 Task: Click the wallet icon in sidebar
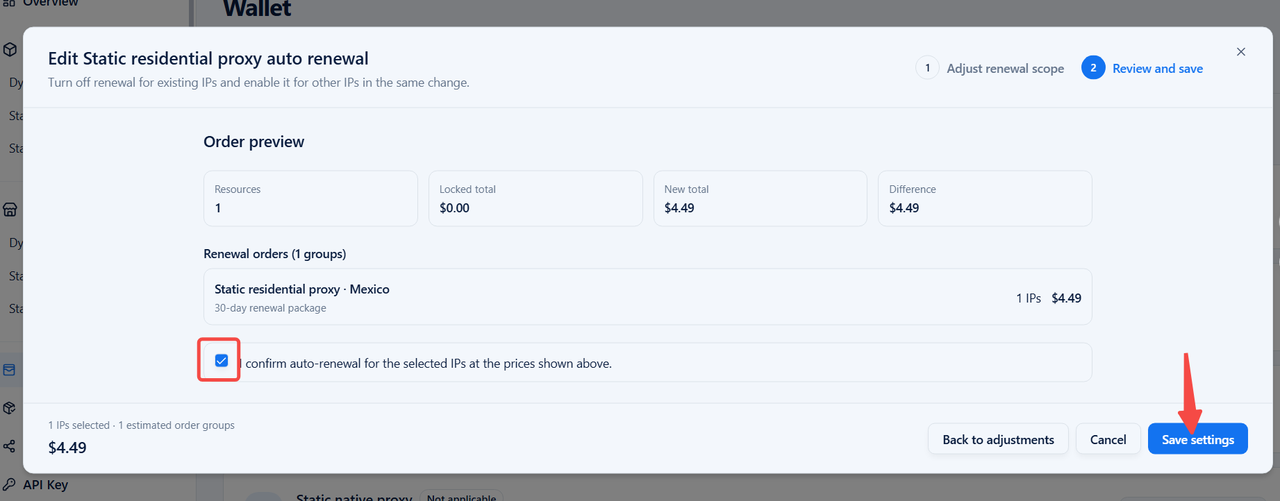[9, 370]
